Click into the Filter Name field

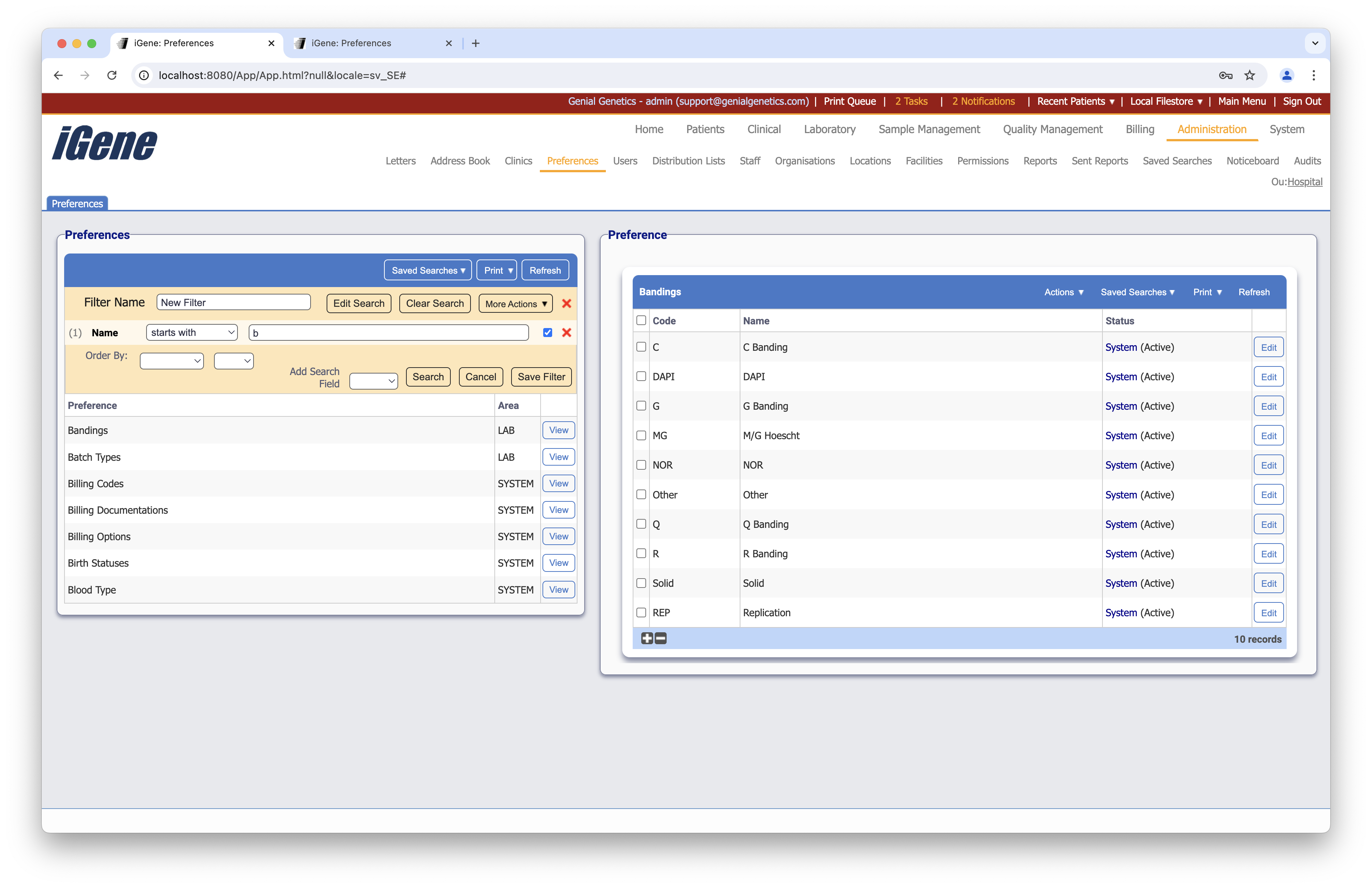click(x=233, y=303)
